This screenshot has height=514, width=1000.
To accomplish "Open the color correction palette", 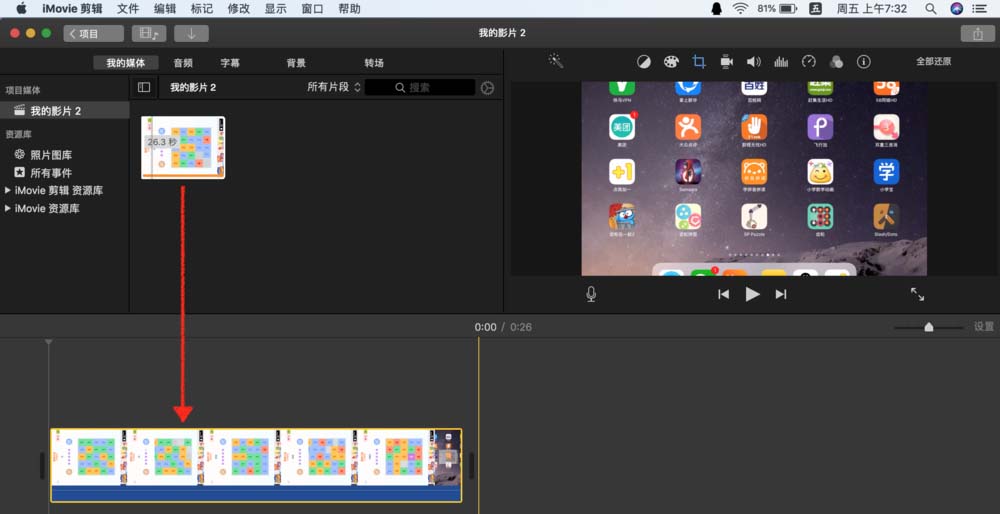I will (671, 62).
